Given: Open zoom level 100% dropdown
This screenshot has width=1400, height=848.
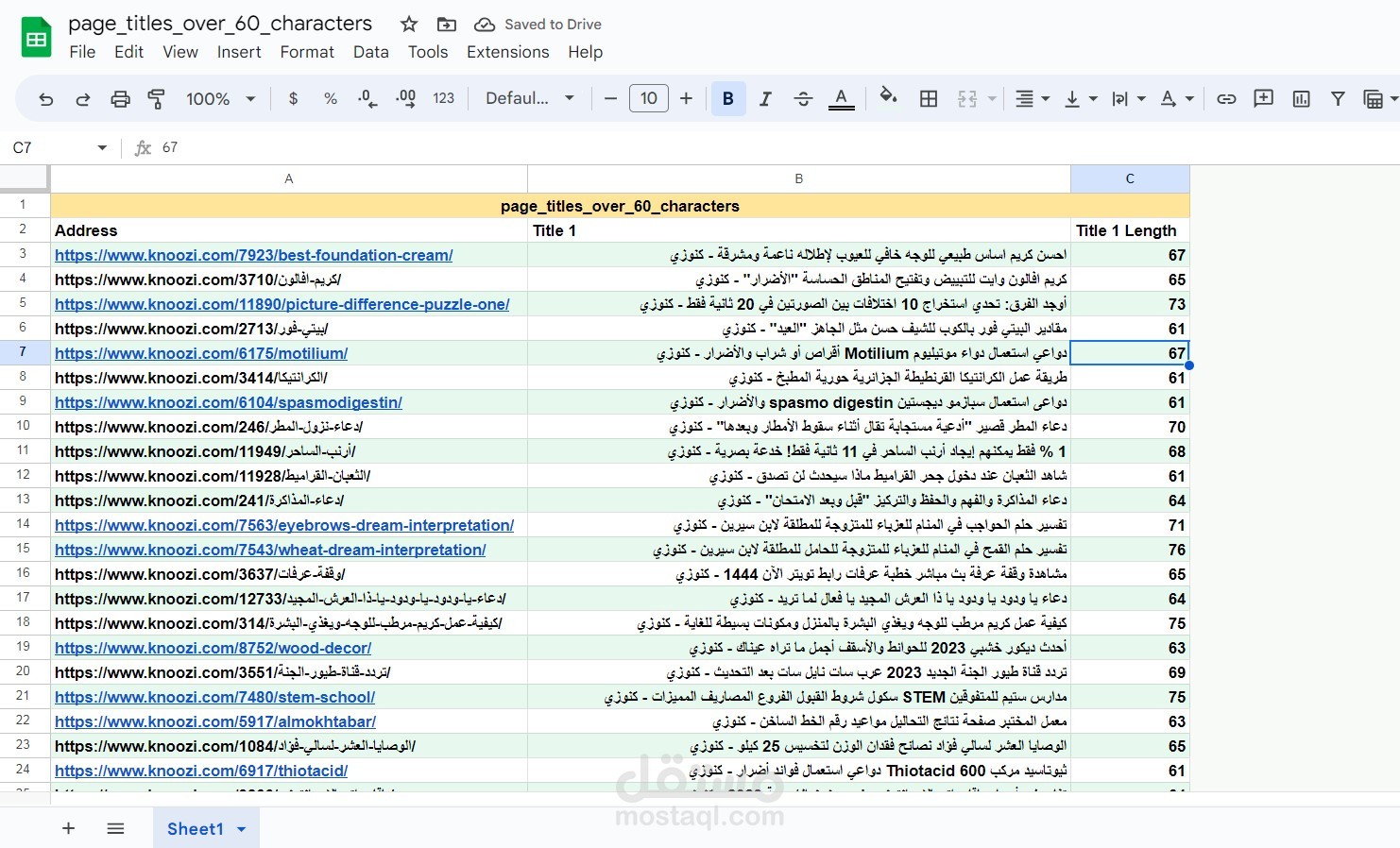Looking at the screenshot, I should pos(221,98).
